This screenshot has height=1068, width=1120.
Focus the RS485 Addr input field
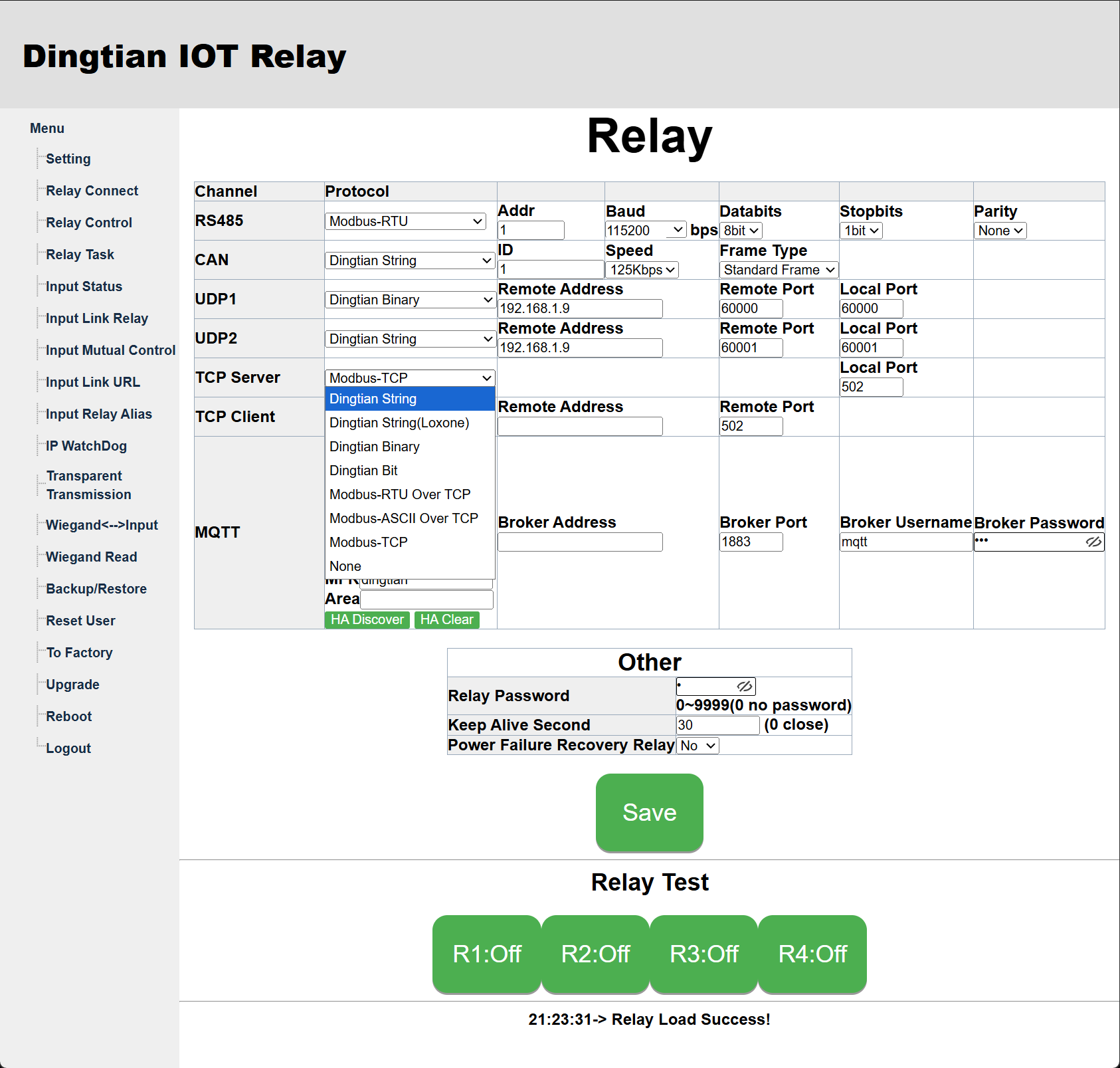coord(531,230)
